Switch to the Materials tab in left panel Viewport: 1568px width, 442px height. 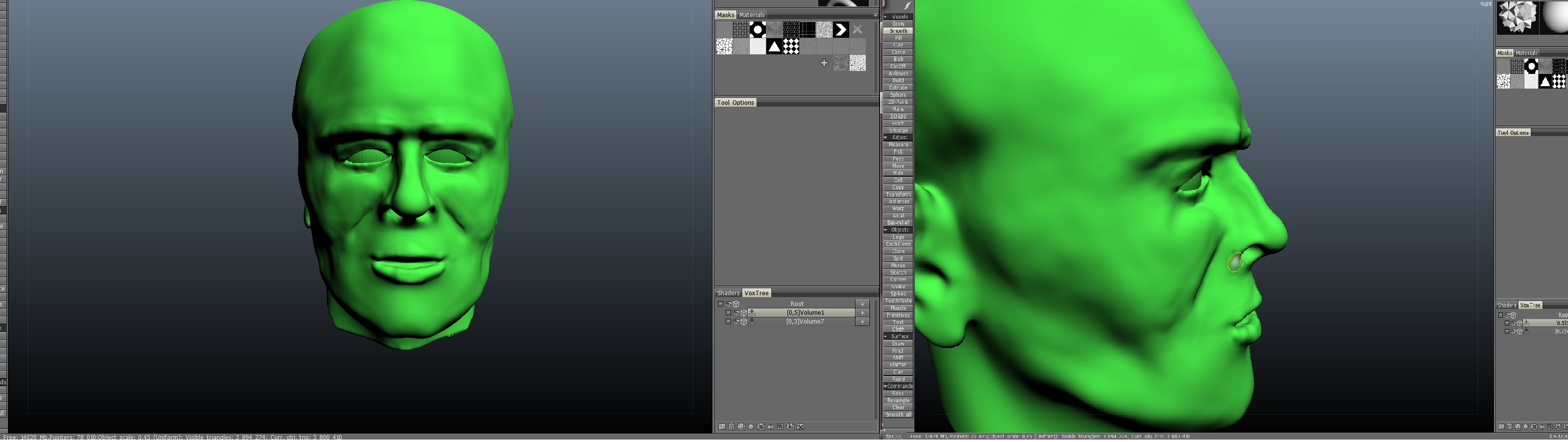[x=752, y=15]
